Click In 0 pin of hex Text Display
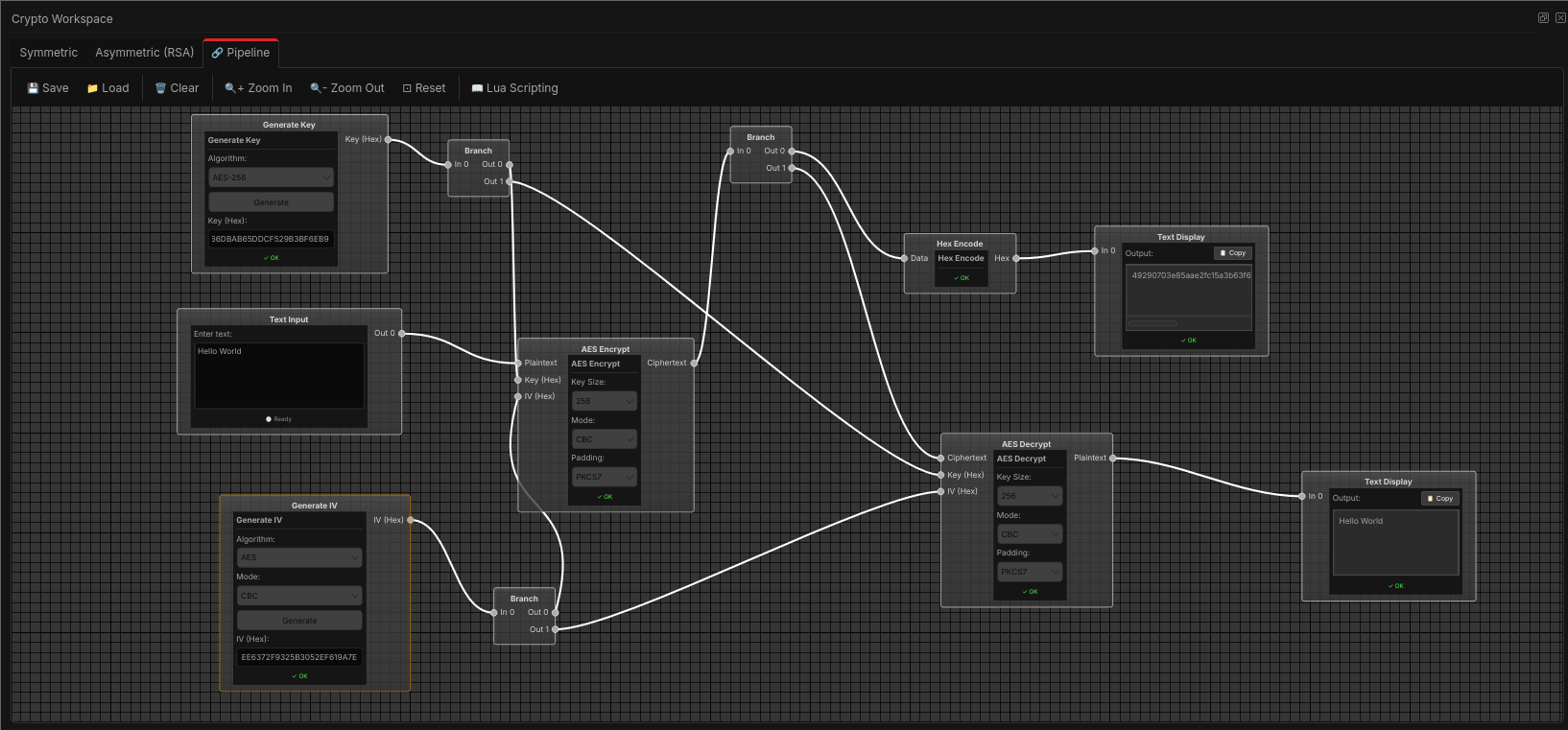This screenshot has height=730, width=1568. click(x=1095, y=250)
